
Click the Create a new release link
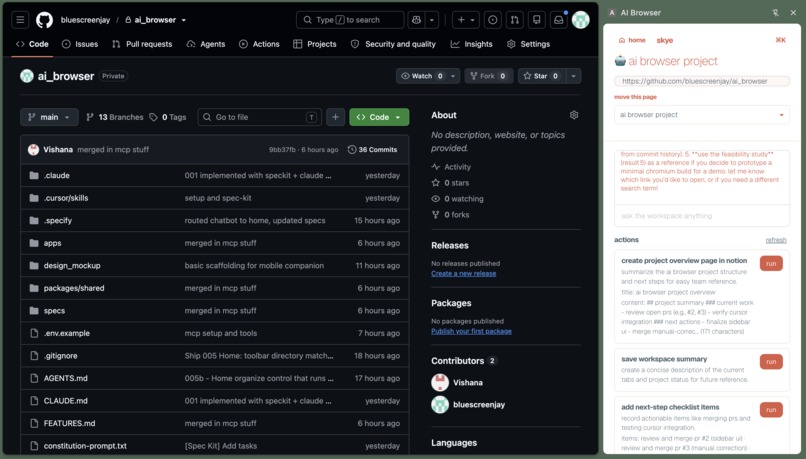tap(464, 273)
